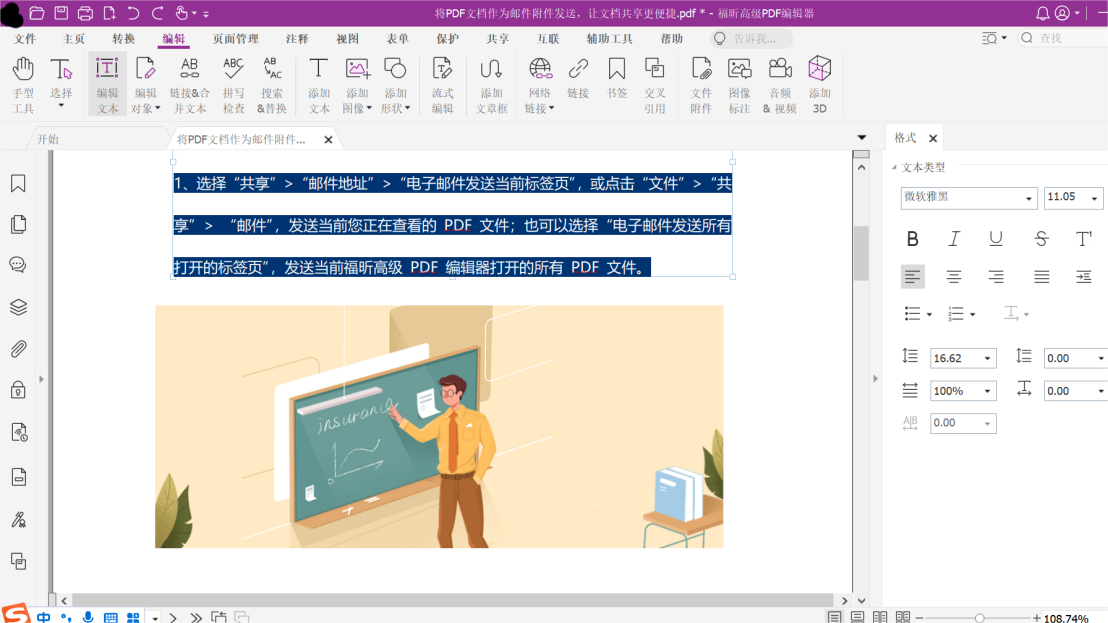Open the attachments paperclip panel in left sidebar
The width and height of the screenshot is (1108, 623).
coord(18,349)
